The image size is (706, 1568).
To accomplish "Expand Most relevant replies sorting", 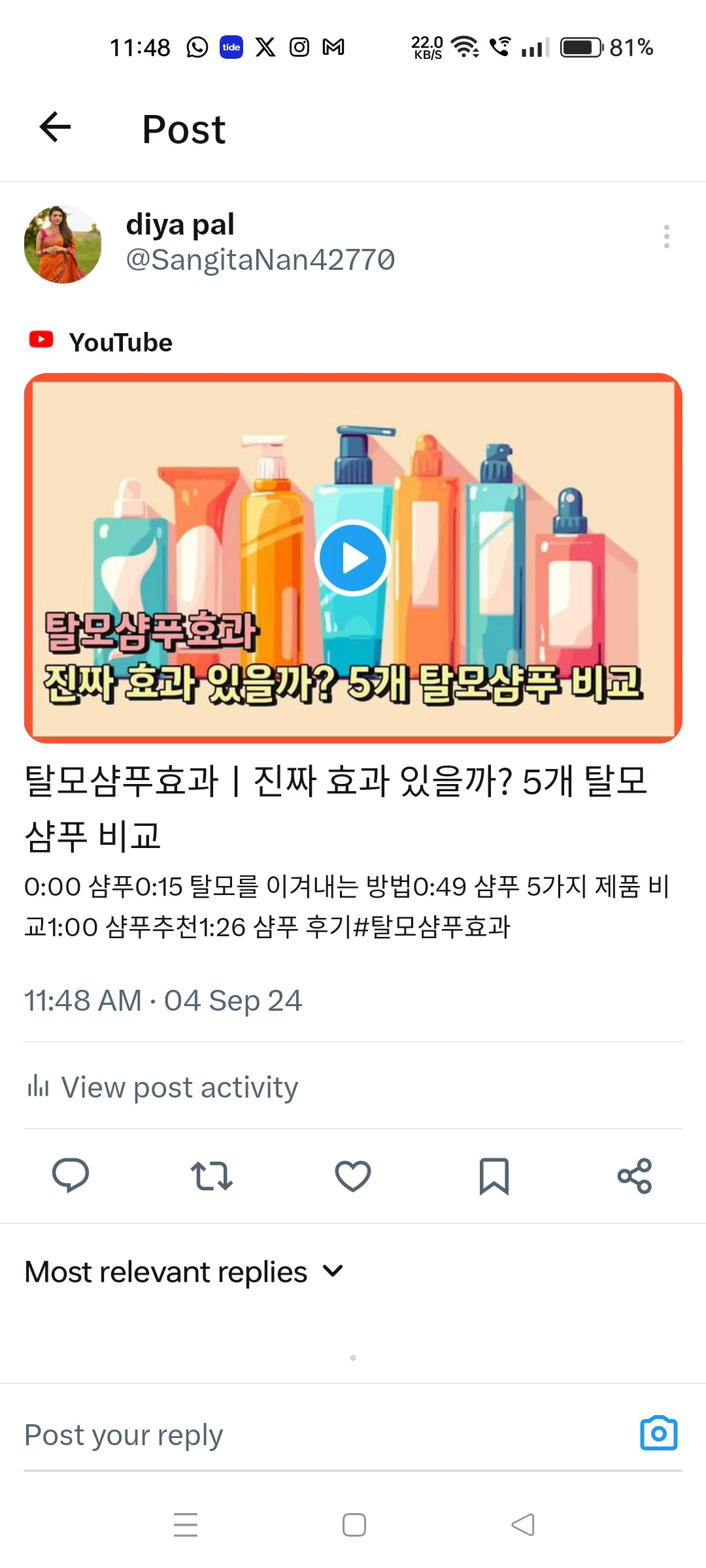I will 184,1271.
